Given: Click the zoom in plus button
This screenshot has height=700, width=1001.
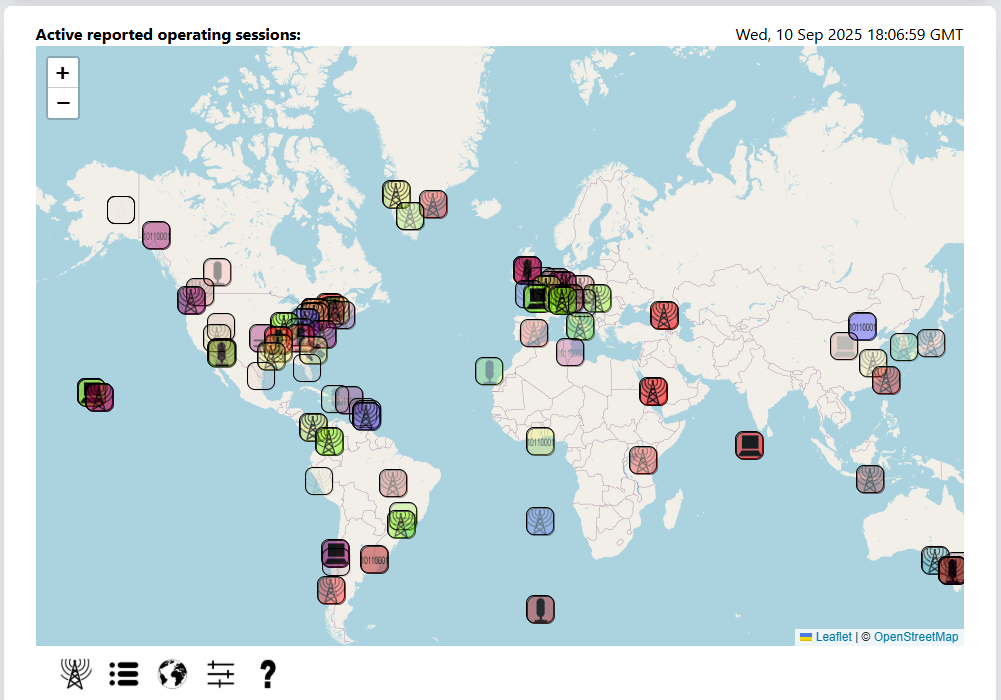Looking at the screenshot, I should 63,73.
